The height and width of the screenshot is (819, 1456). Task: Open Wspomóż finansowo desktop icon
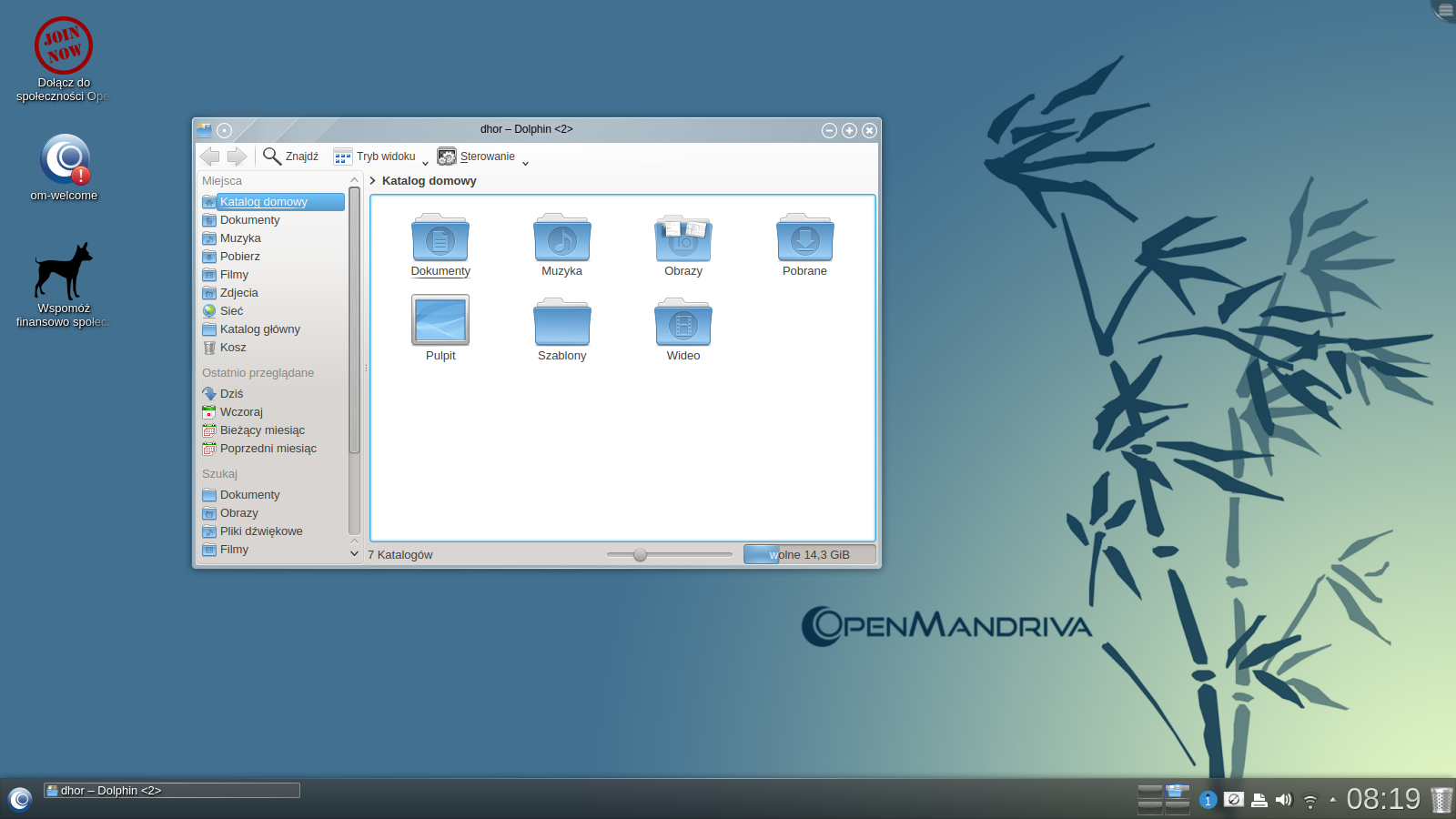tap(64, 284)
